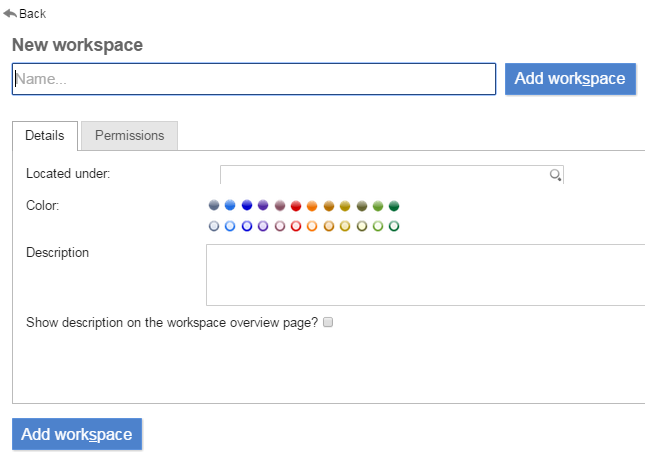Click the search magnifier in Located under
This screenshot has width=645, height=462.
coord(555,175)
